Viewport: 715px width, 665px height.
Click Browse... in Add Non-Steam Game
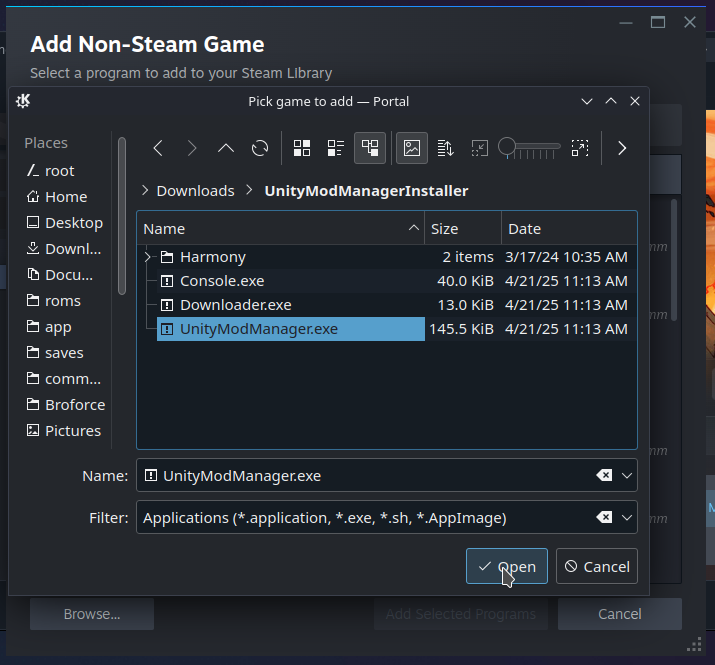92,614
